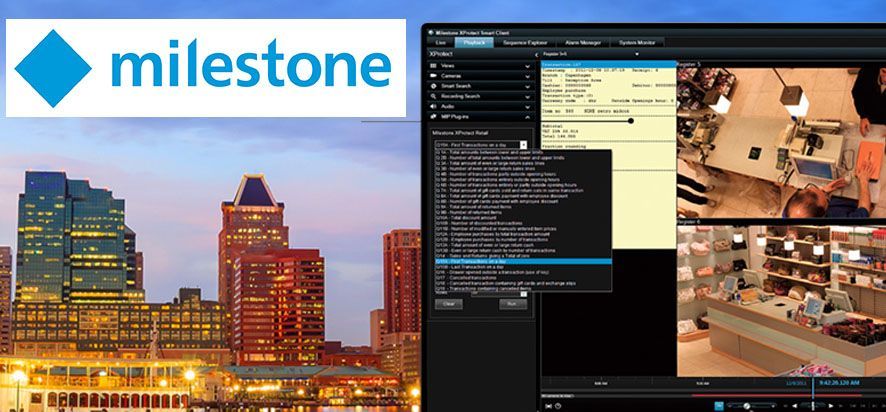This screenshot has height=412, width=886.
Task: Click the Cameras icon in side panel
Action: 433,76
